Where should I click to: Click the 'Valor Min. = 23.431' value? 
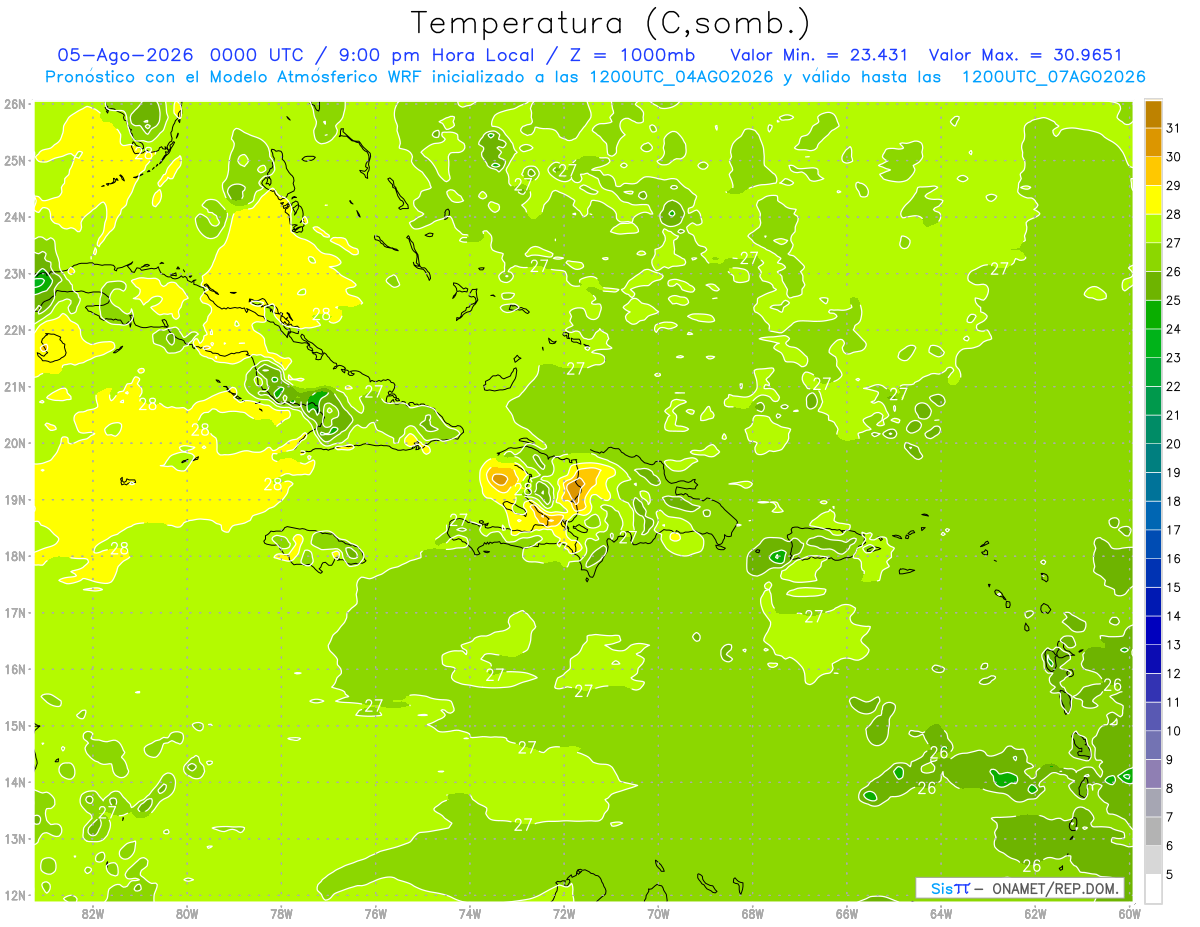[x=819, y=55]
